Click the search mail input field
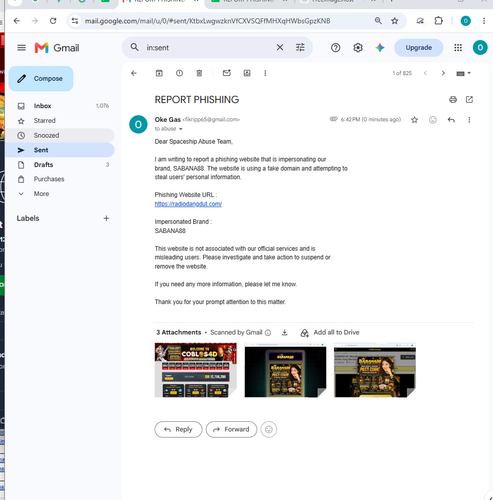Screen dimensions: 493x500 (208, 48)
